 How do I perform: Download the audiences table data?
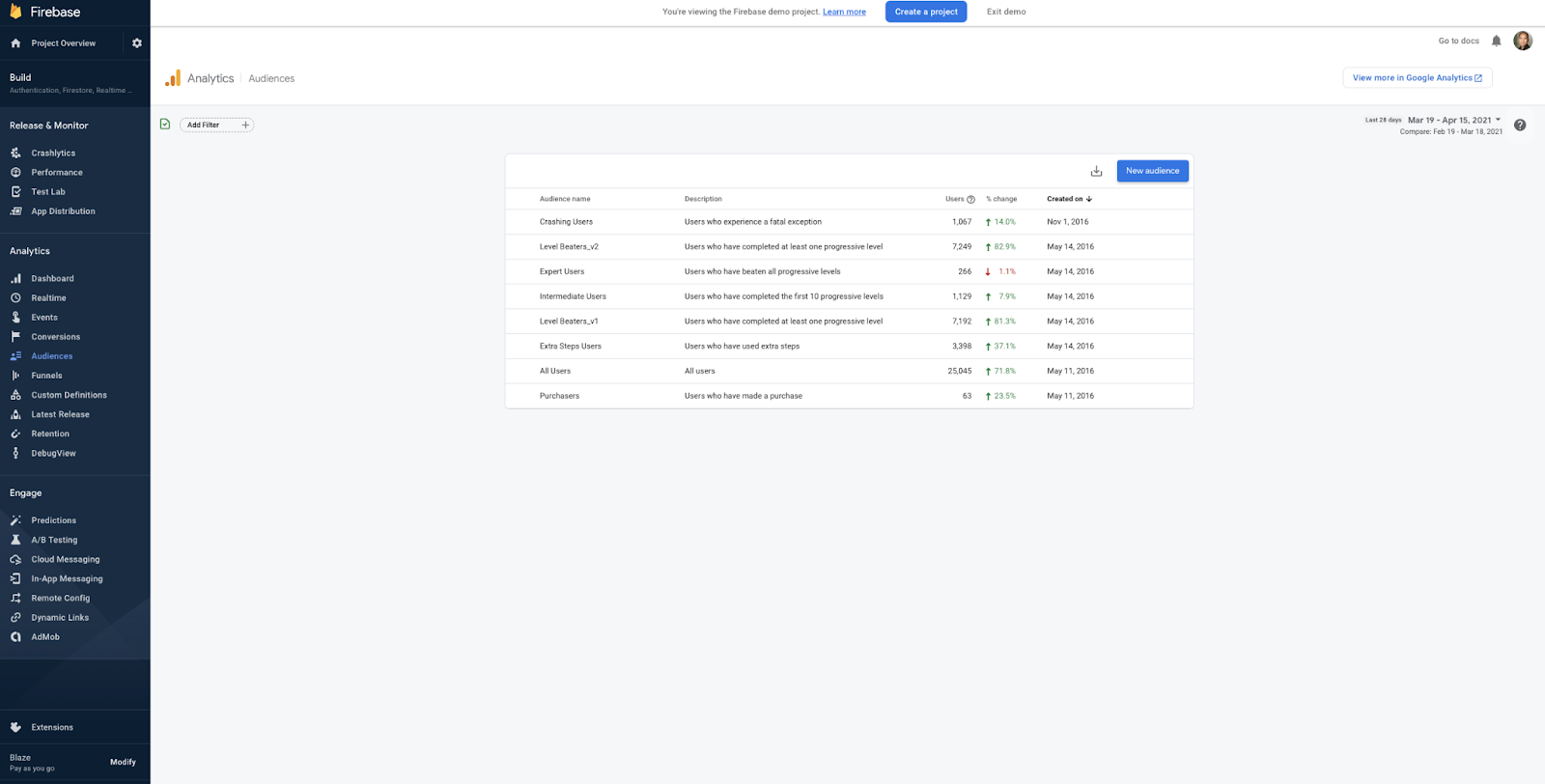(x=1096, y=171)
